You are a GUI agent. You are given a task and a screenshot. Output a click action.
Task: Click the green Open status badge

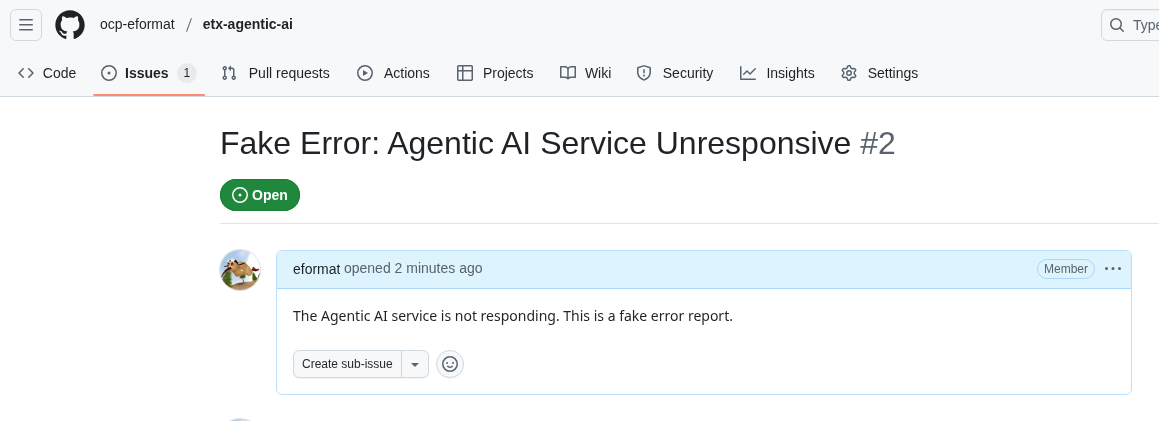tap(260, 195)
